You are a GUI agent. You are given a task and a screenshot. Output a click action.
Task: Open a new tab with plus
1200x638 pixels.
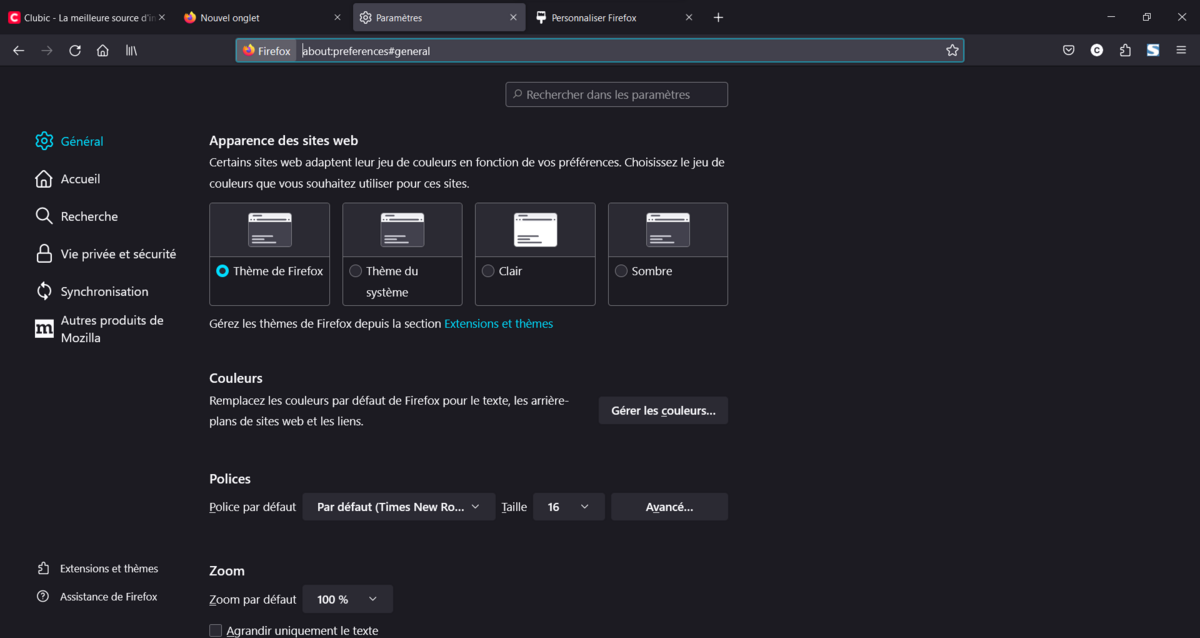click(718, 17)
